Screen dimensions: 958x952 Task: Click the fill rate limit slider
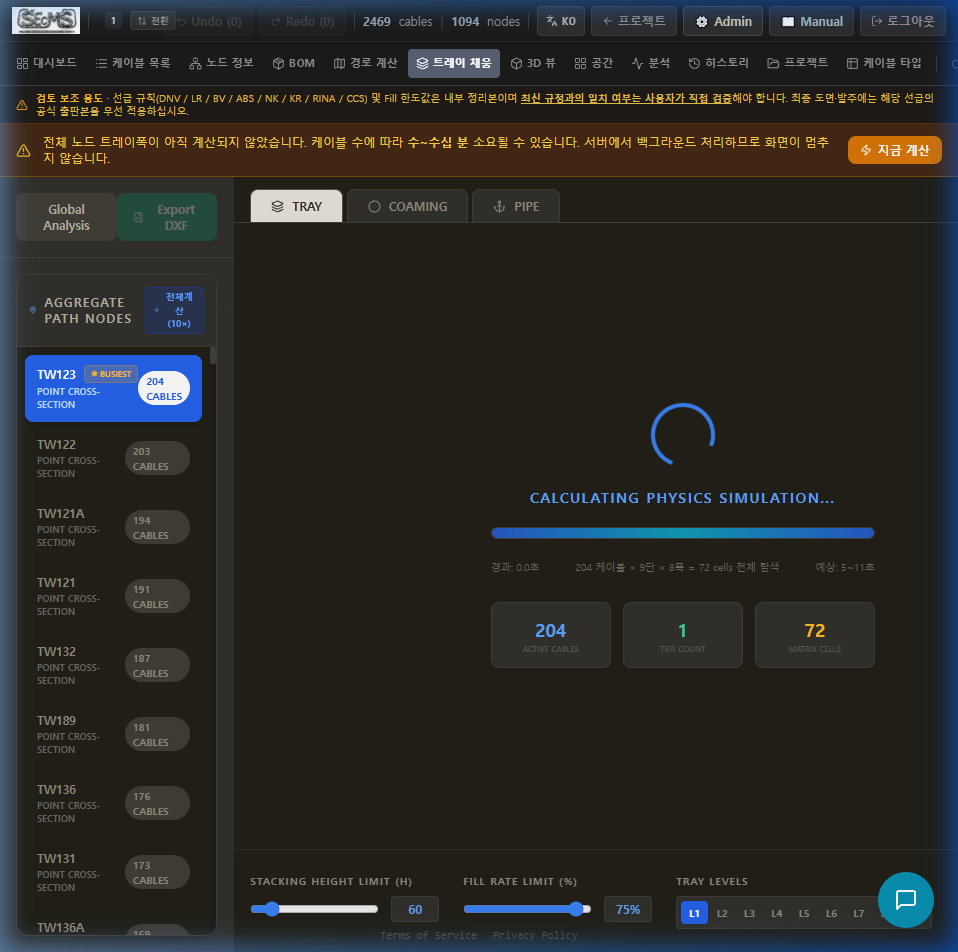tap(527, 909)
